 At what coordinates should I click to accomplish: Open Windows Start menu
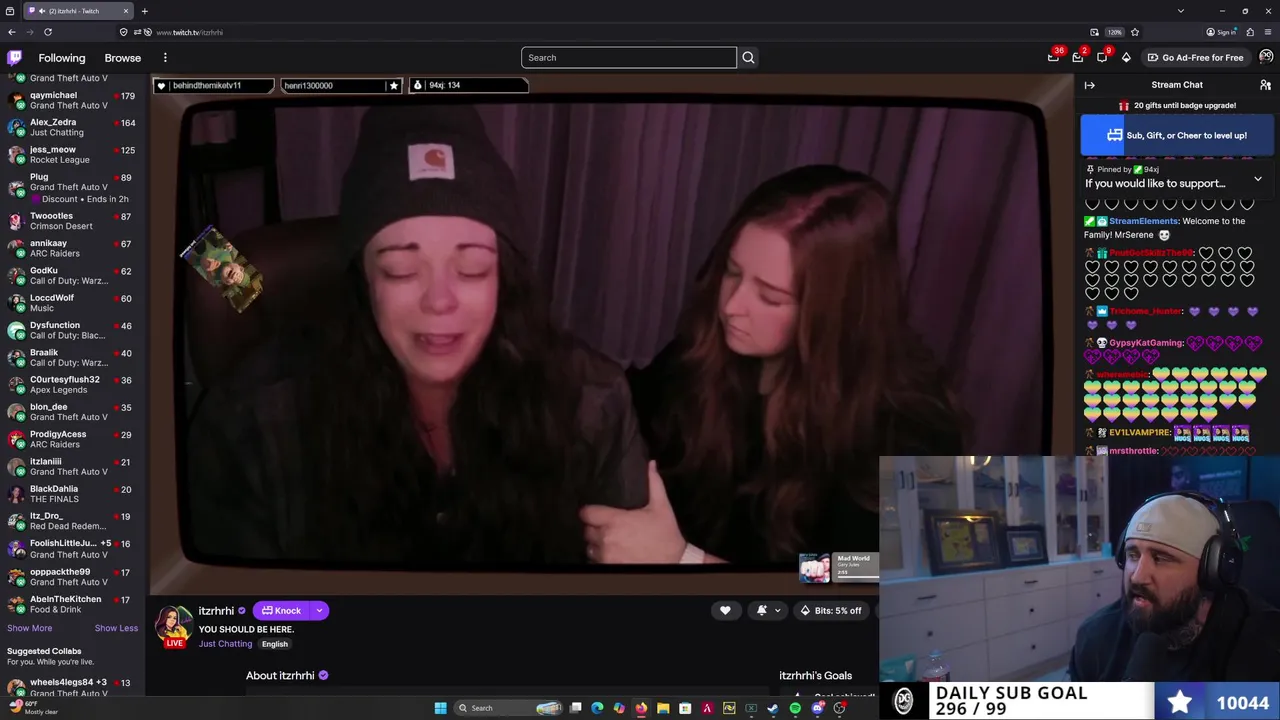coord(440,708)
